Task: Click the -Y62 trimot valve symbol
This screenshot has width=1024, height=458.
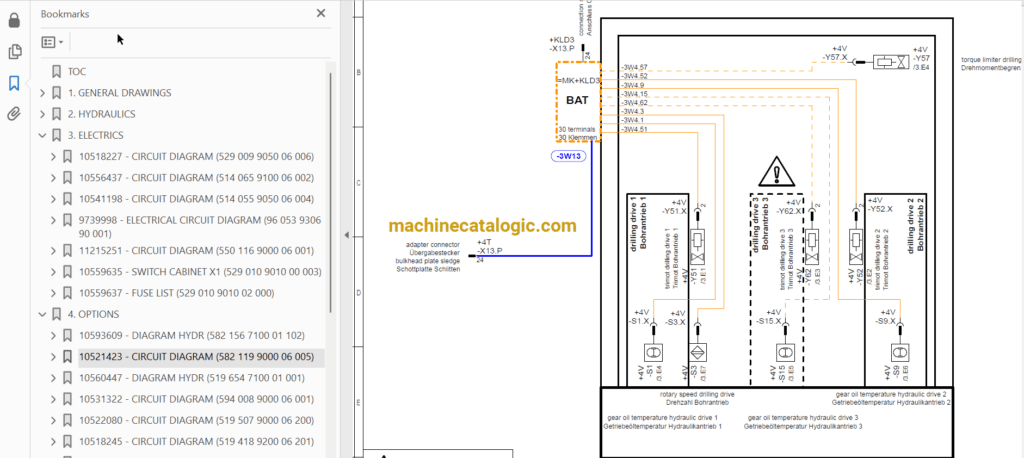Action: pyautogui.click(x=812, y=247)
